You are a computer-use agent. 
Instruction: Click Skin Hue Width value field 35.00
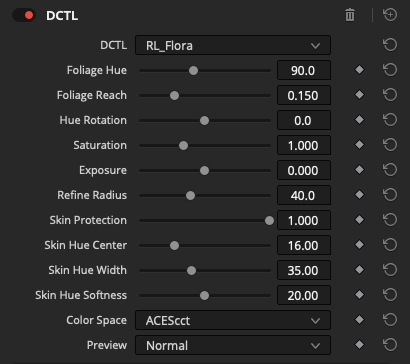pyautogui.click(x=304, y=270)
